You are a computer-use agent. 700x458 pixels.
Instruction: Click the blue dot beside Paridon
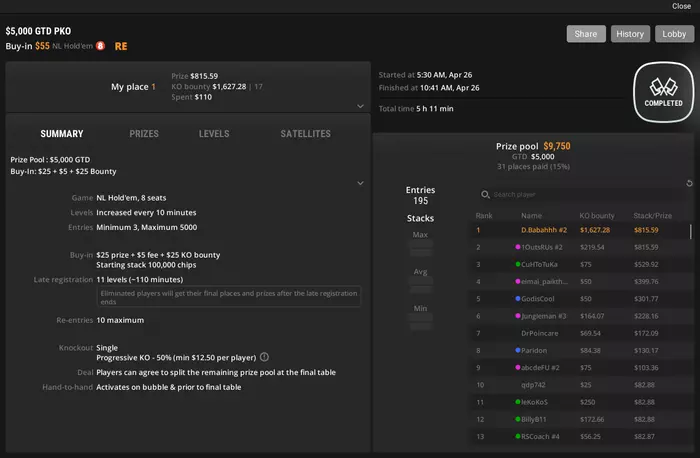(518, 350)
